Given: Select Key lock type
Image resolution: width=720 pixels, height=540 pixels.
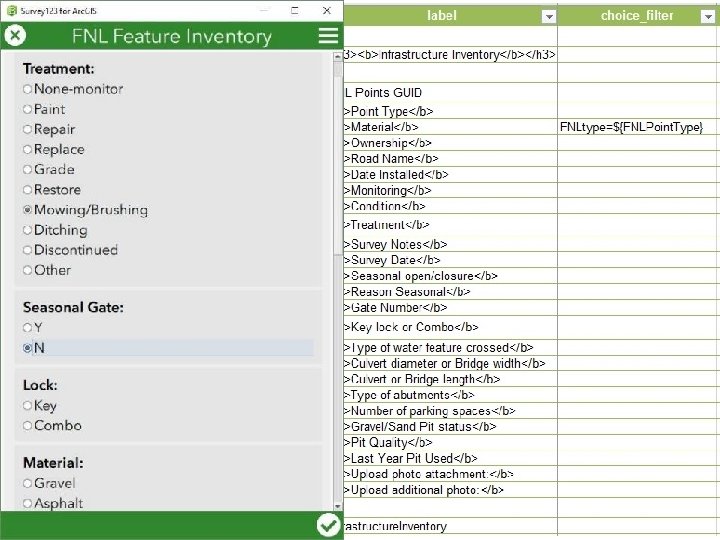Looking at the screenshot, I should click(40, 405).
